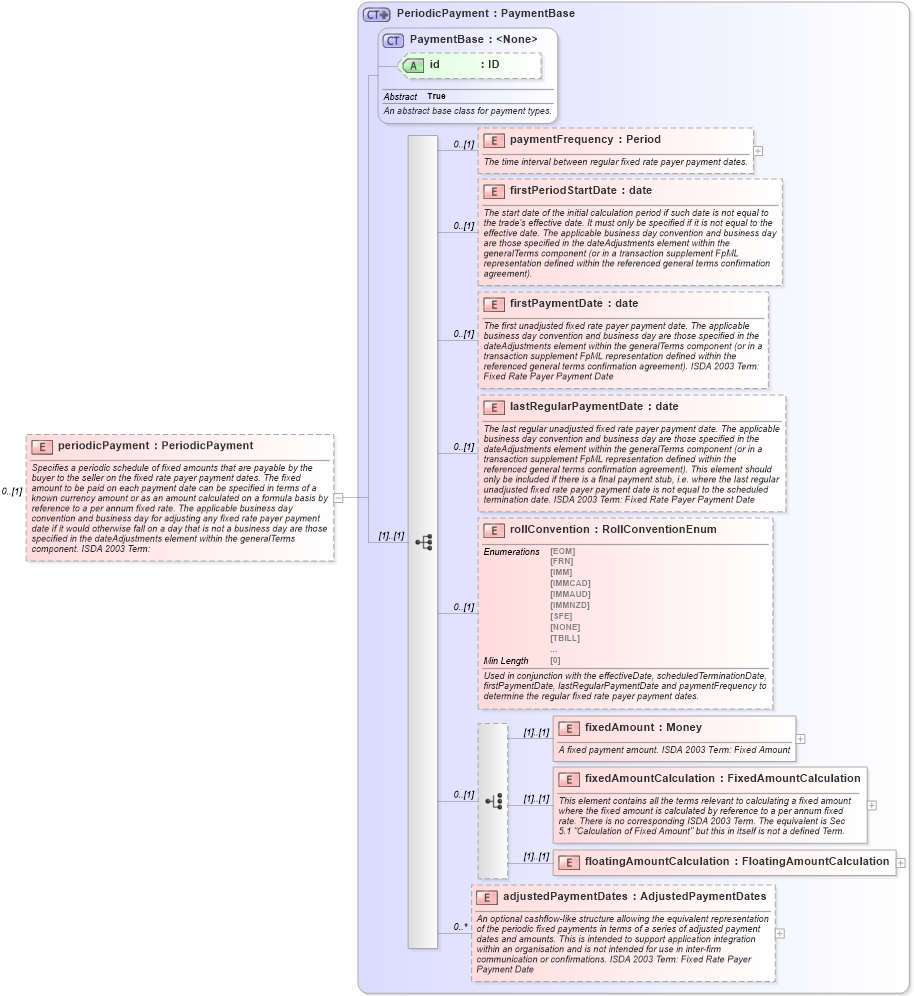Click the choice compositor icon near fixedAmount

tap(494, 801)
